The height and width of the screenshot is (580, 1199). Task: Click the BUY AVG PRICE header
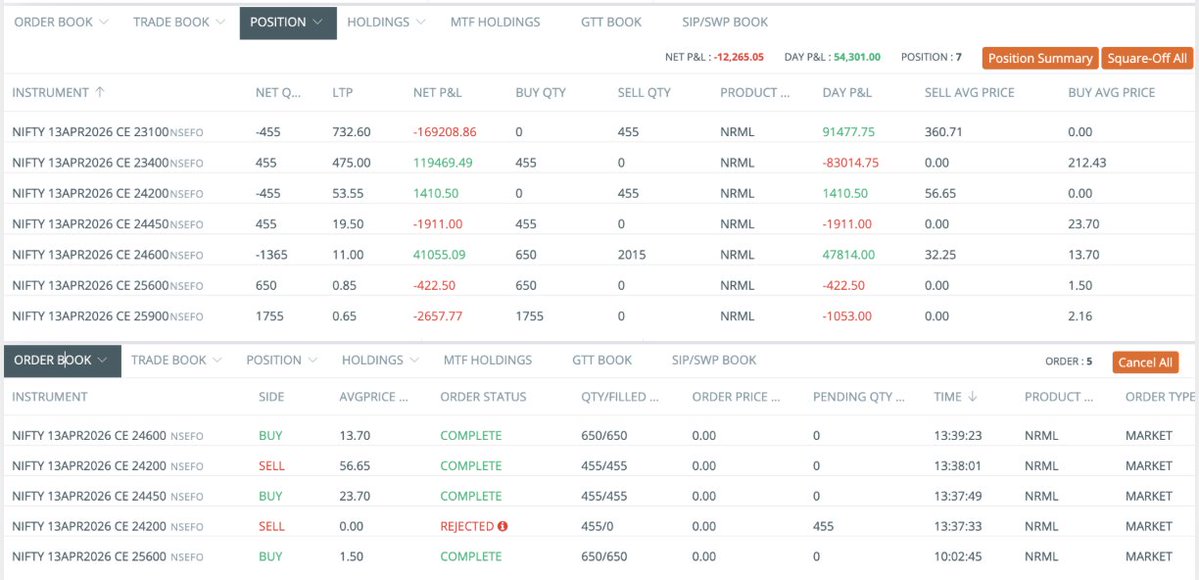(x=1112, y=93)
